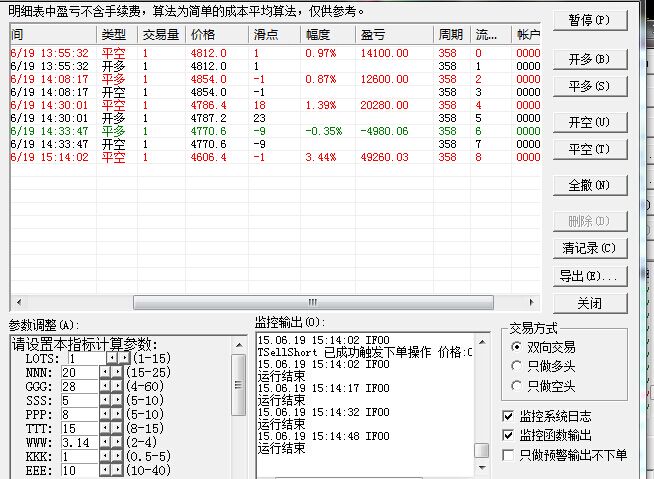Enable 只做预警输出不下单 checkbox

[509, 455]
